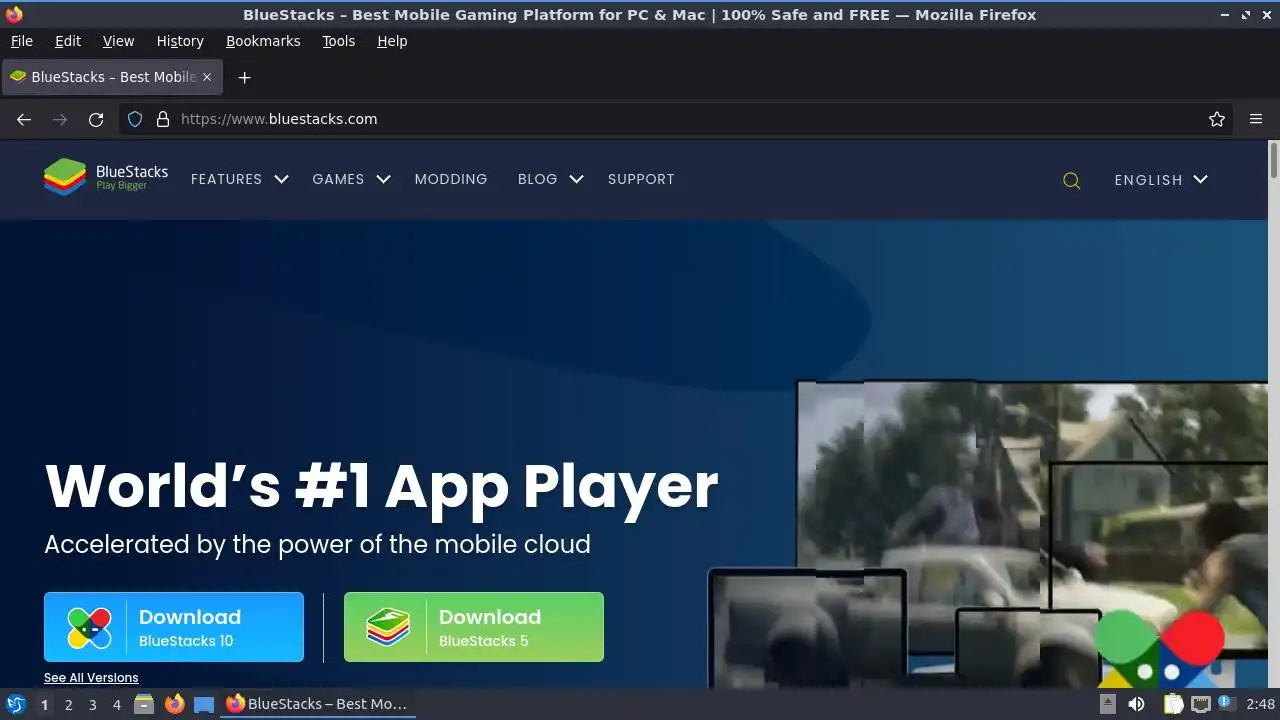Expand the FEATURES dropdown chevron

pos(281,179)
